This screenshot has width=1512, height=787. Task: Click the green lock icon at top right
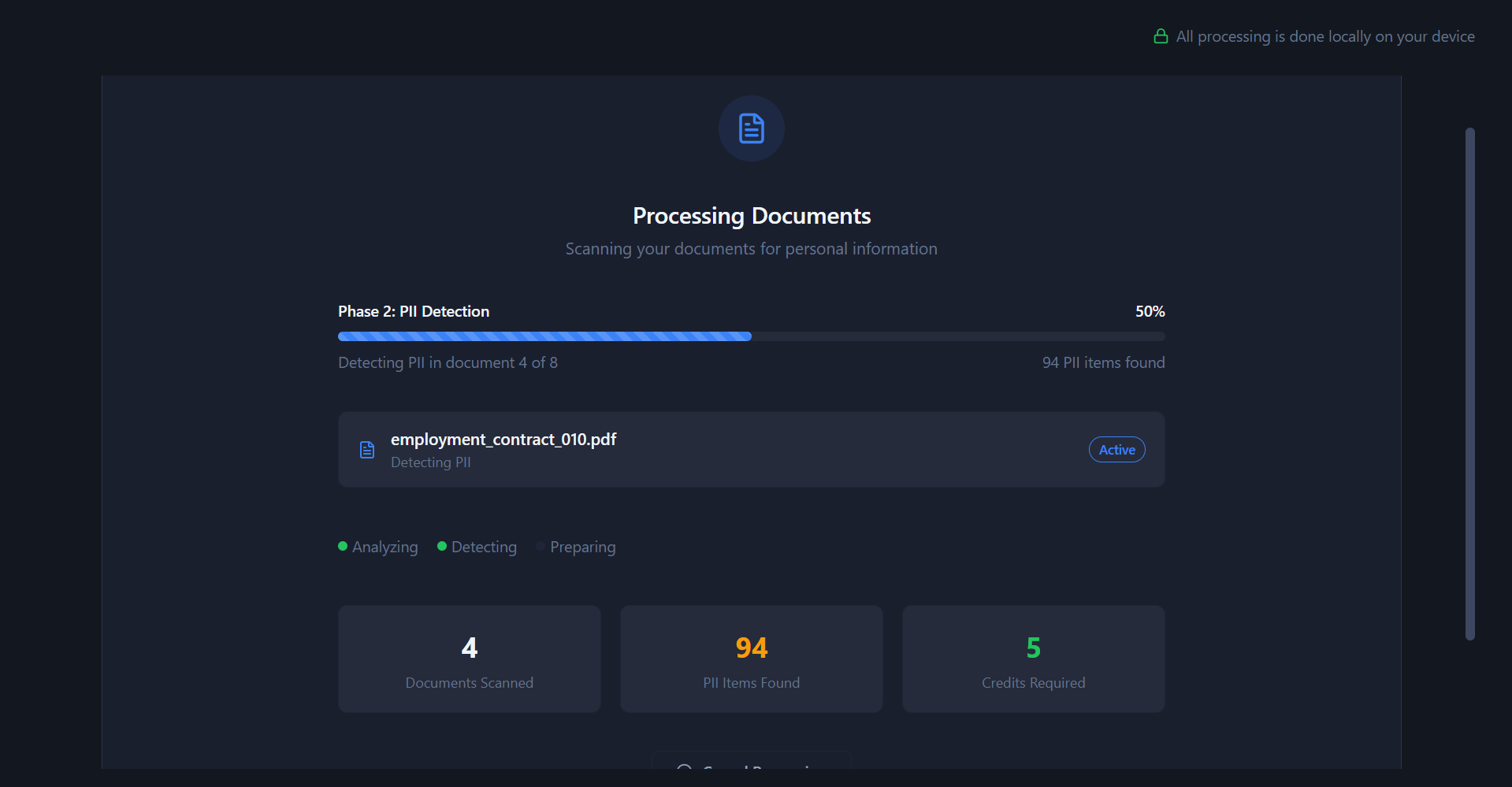[x=1160, y=36]
